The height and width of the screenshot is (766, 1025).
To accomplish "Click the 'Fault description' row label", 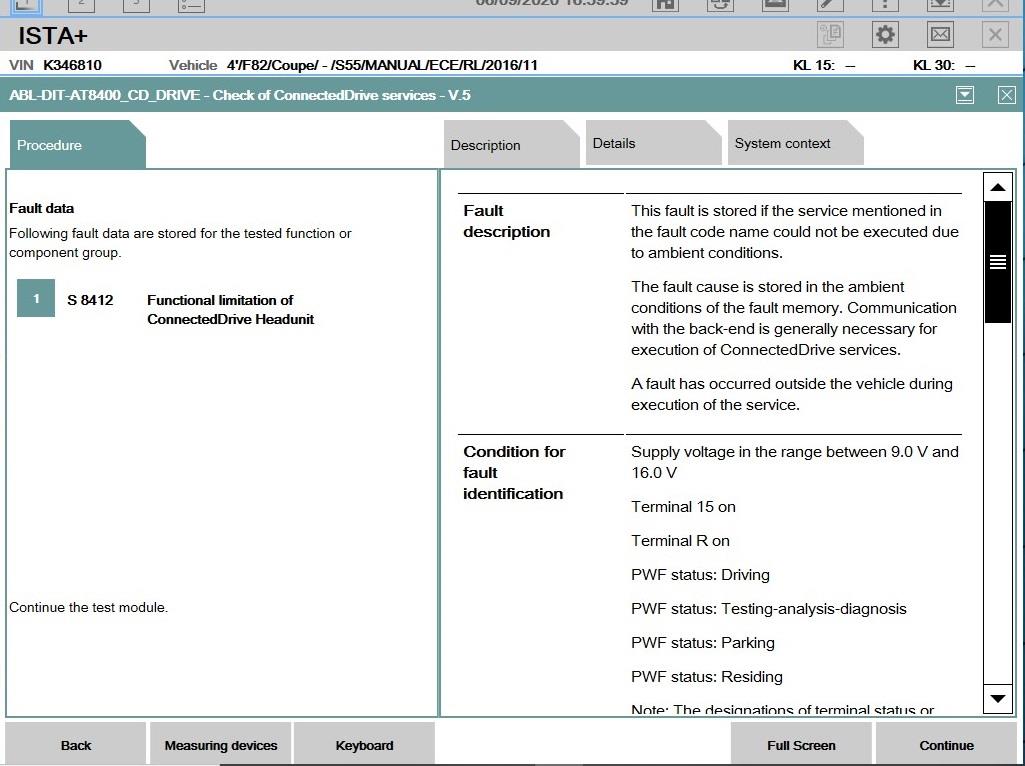I will [x=507, y=221].
